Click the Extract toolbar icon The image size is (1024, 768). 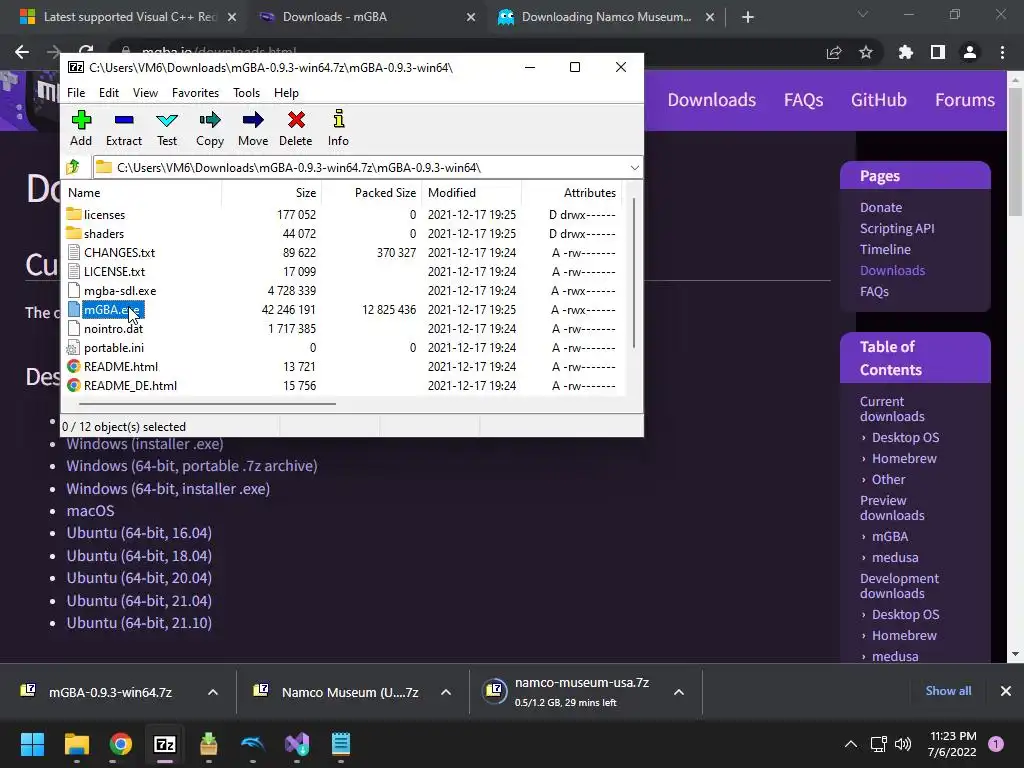point(123,128)
